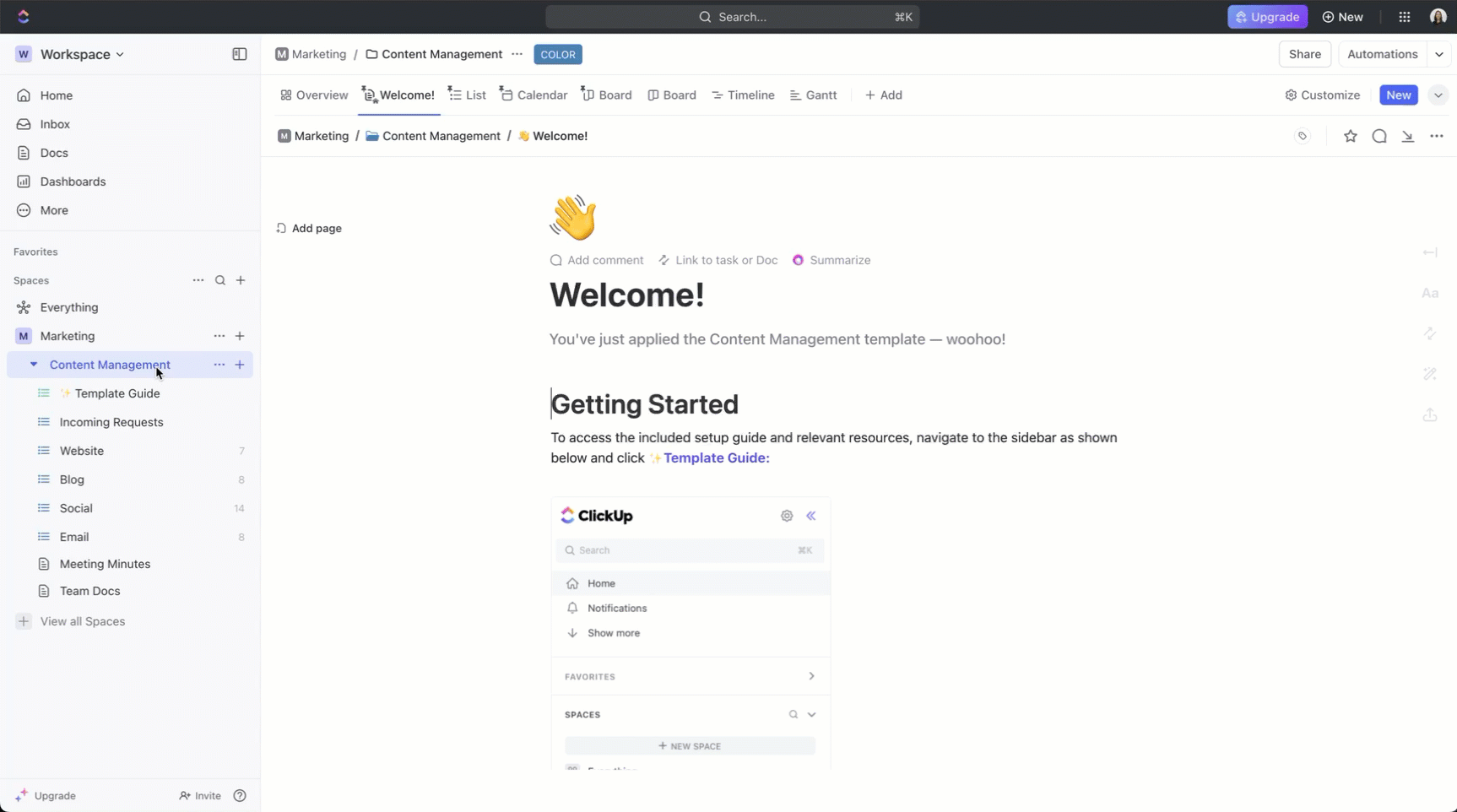
Task: Click the COLOR swatch in breadcrumb bar
Action: (x=557, y=54)
